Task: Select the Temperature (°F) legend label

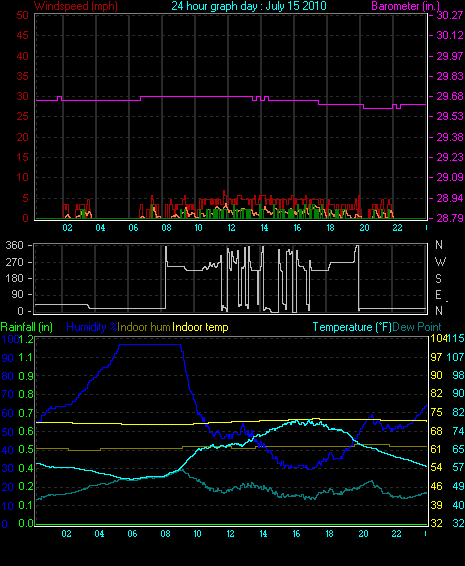Action: [352, 327]
